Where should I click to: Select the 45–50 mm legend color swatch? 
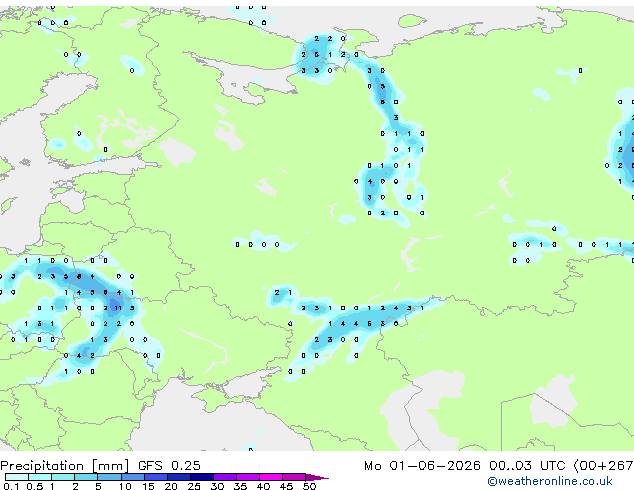pos(294,477)
